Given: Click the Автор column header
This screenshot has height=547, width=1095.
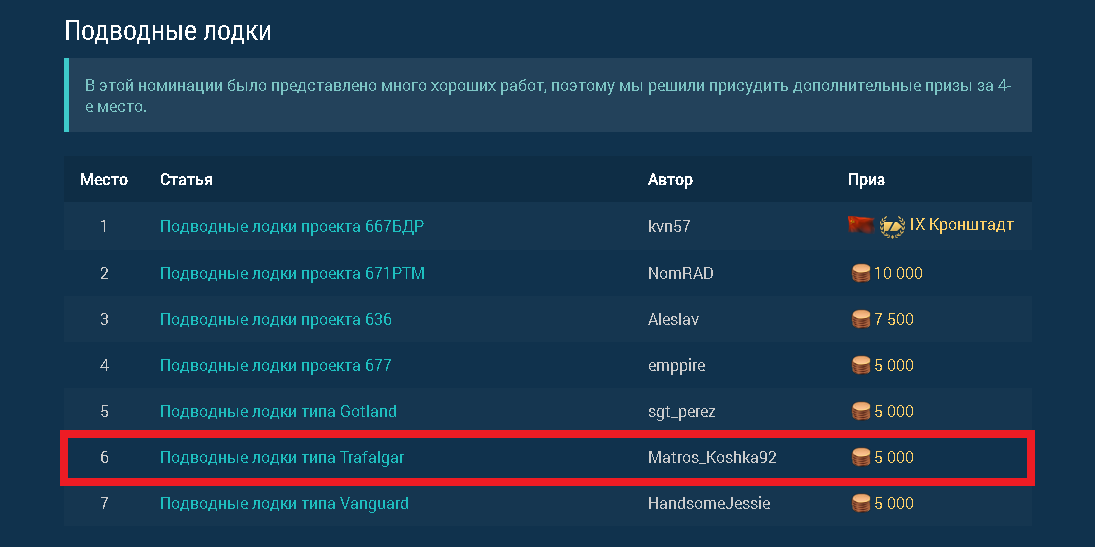Looking at the screenshot, I should tap(670, 180).
